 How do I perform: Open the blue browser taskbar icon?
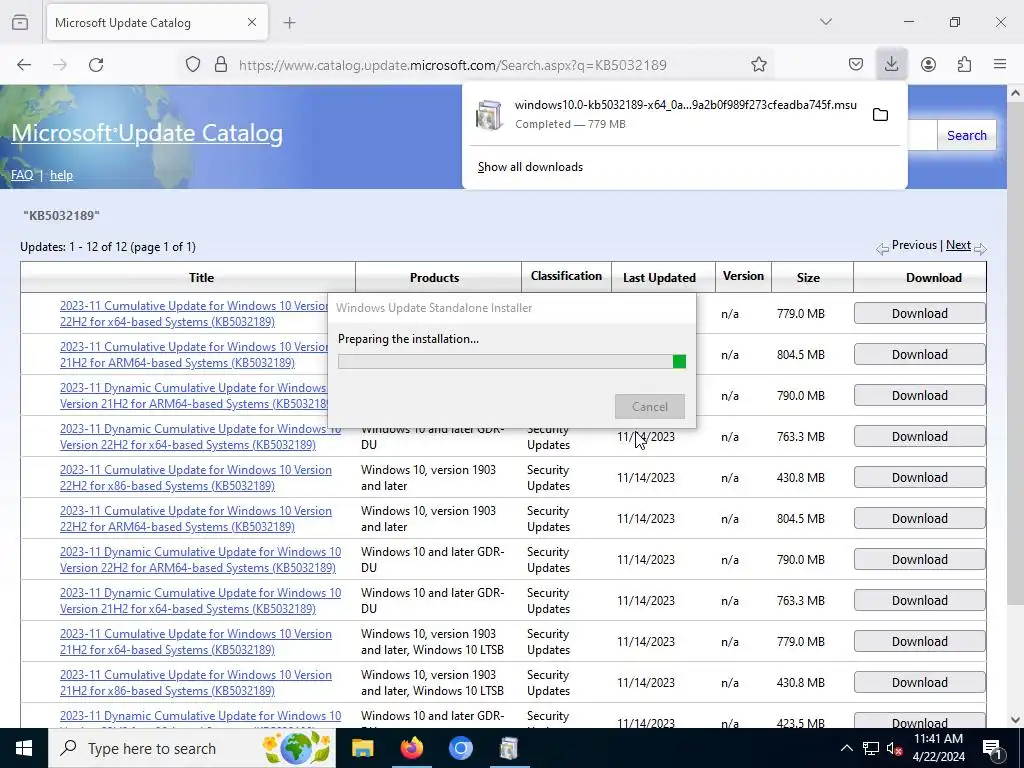point(460,748)
